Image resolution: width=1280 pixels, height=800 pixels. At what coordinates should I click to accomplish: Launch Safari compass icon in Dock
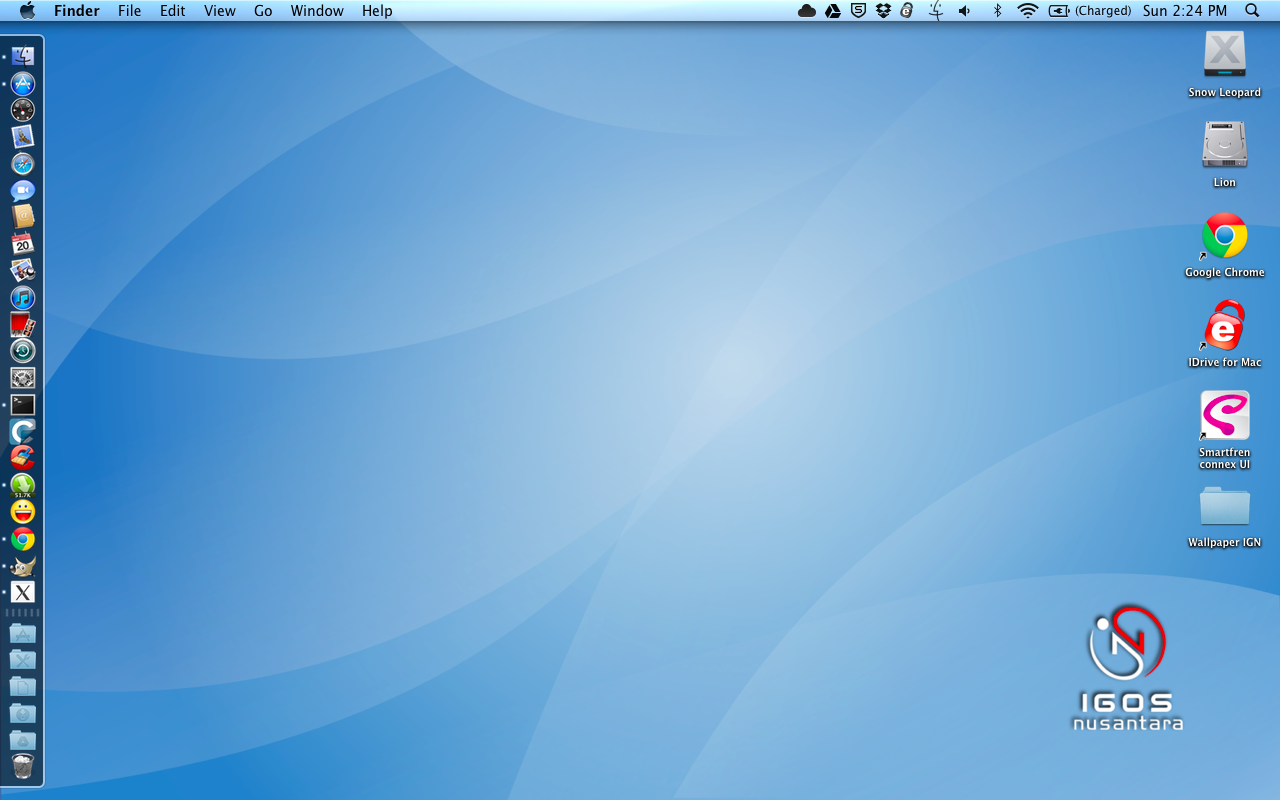pos(23,164)
